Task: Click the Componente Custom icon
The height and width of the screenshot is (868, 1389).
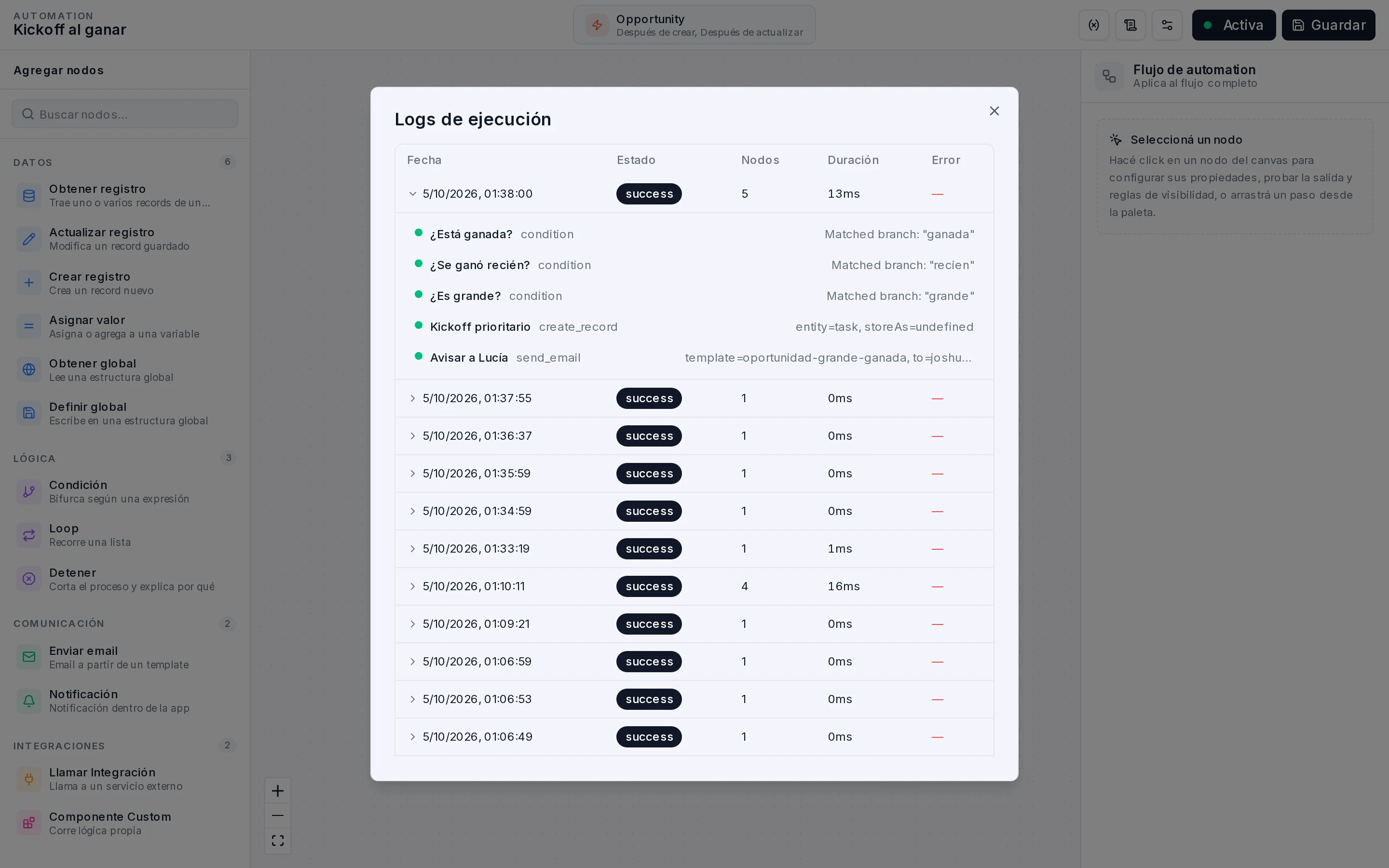Action: point(29,823)
